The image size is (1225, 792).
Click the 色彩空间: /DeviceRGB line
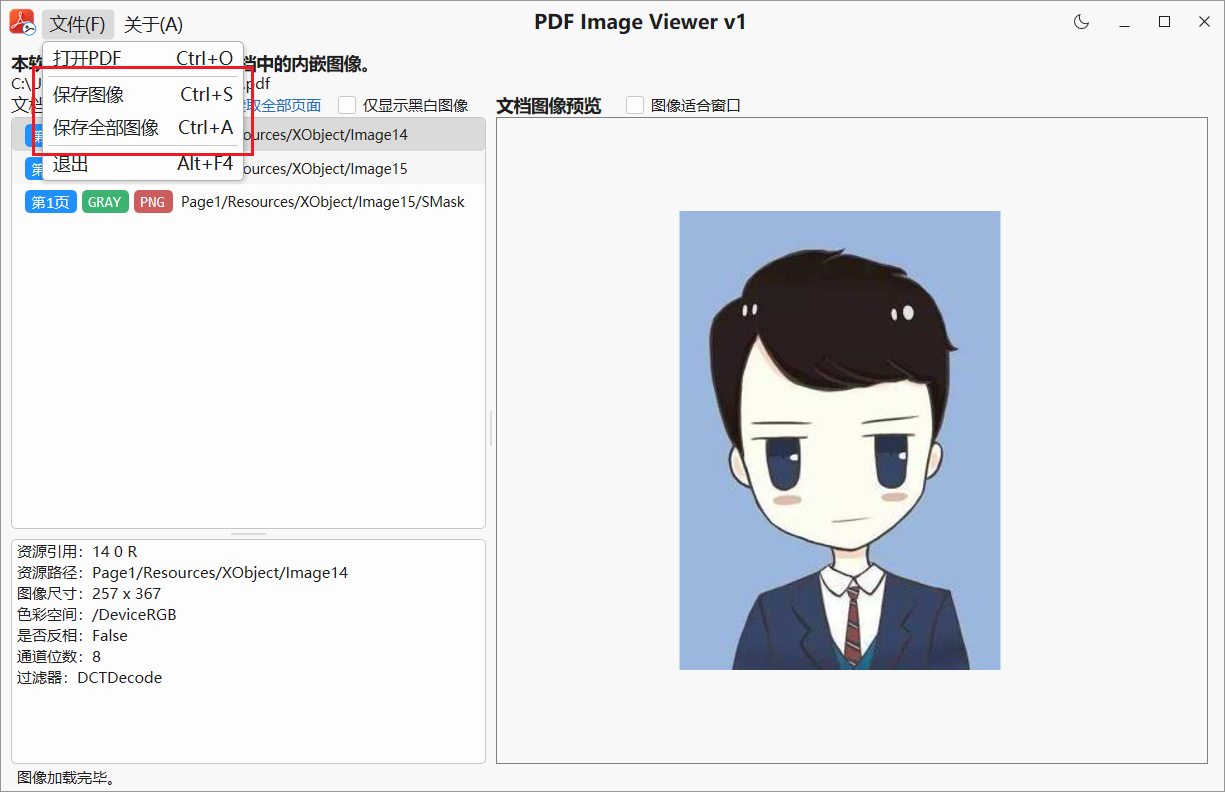[x=97, y=615]
